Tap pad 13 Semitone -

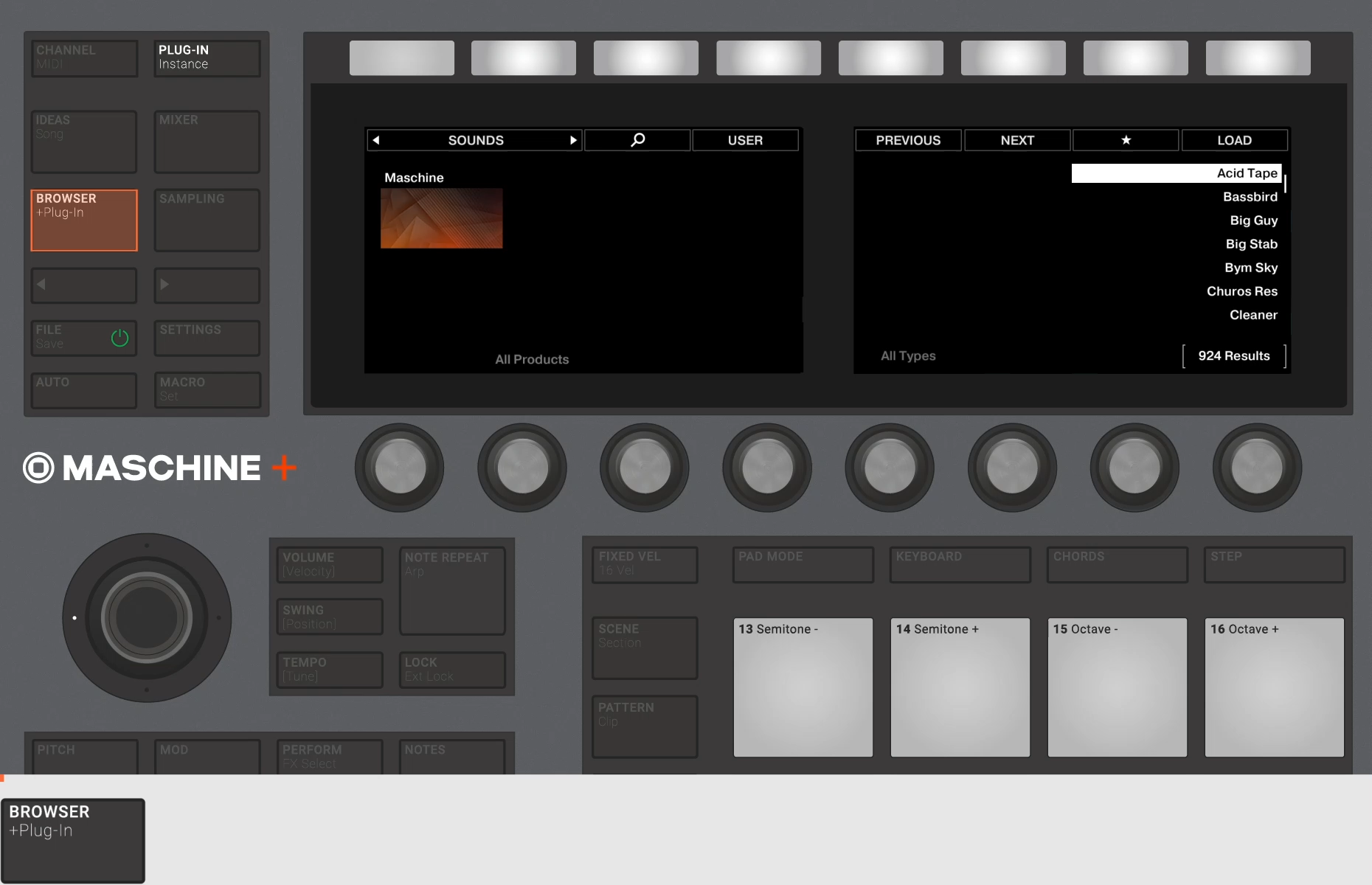click(x=803, y=687)
